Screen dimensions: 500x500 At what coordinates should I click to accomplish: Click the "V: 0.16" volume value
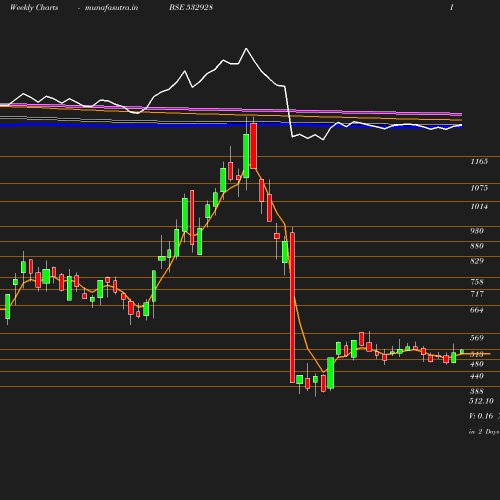(481, 416)
